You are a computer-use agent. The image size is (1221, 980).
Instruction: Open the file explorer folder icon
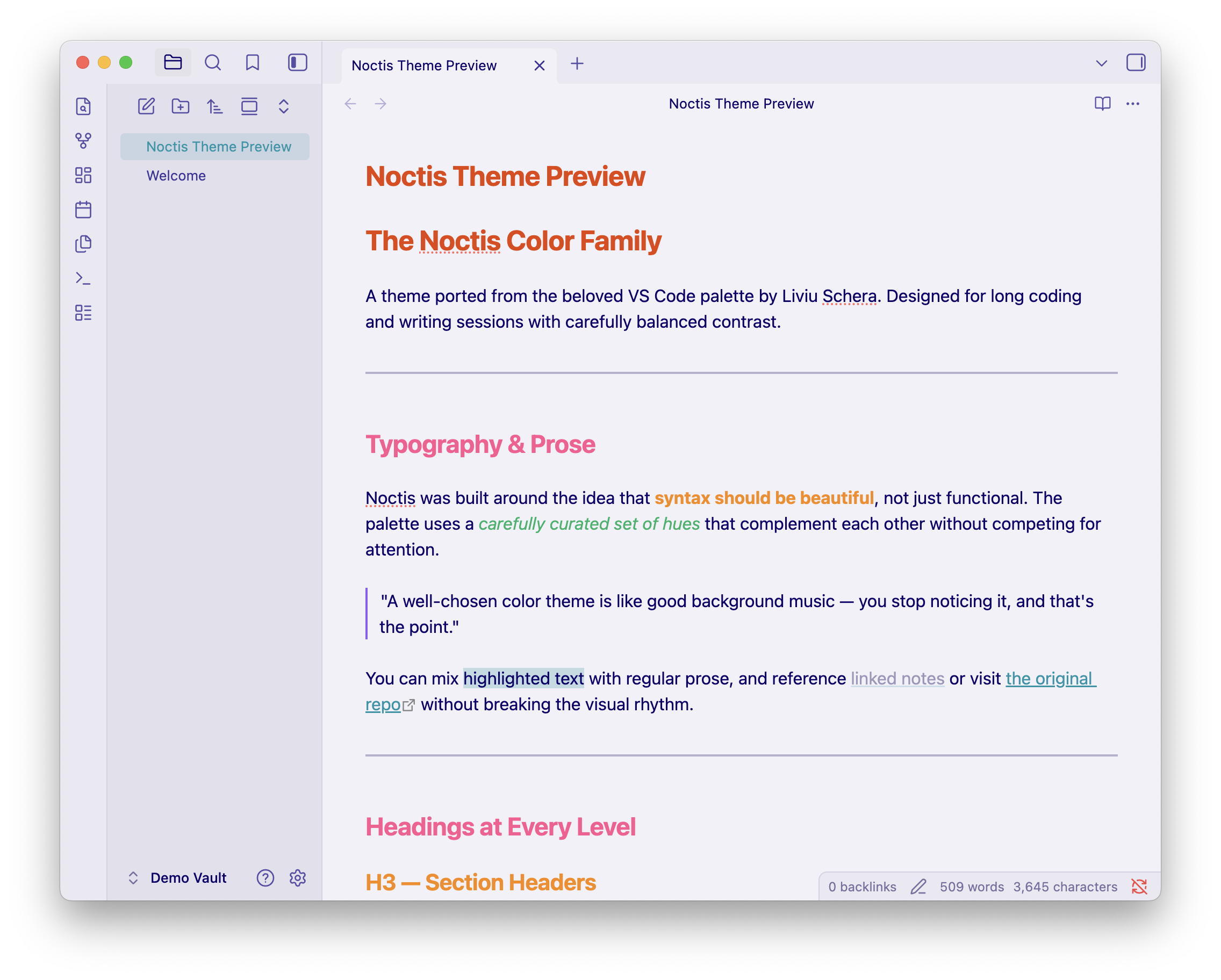tap(173, 62)
